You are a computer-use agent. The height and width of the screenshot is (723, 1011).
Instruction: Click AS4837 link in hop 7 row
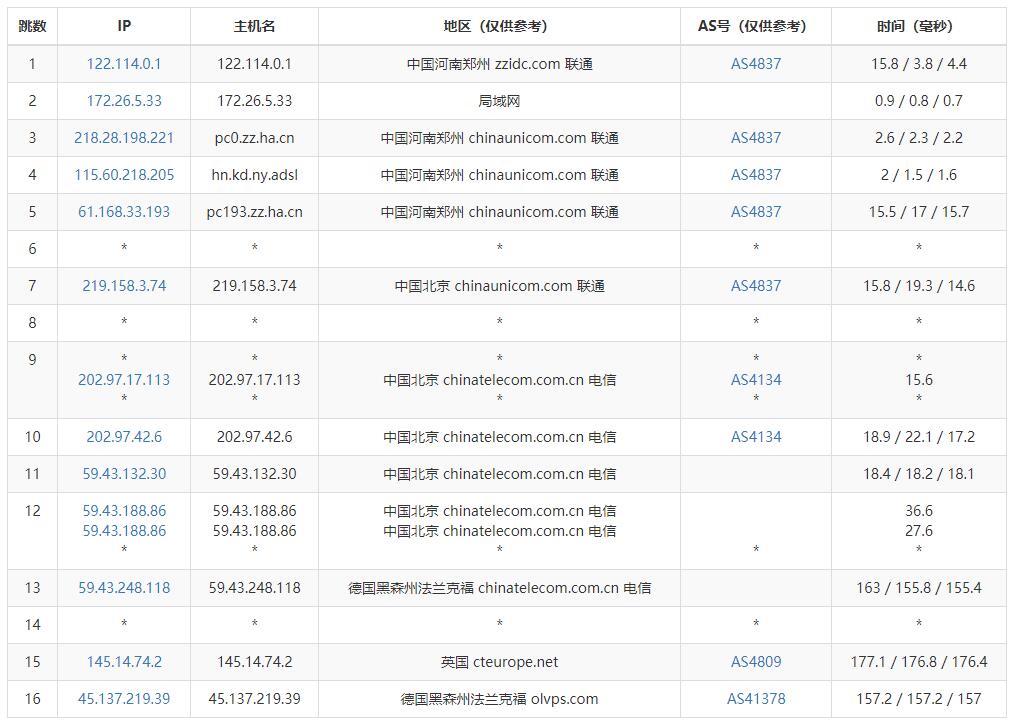click(756, 286)
